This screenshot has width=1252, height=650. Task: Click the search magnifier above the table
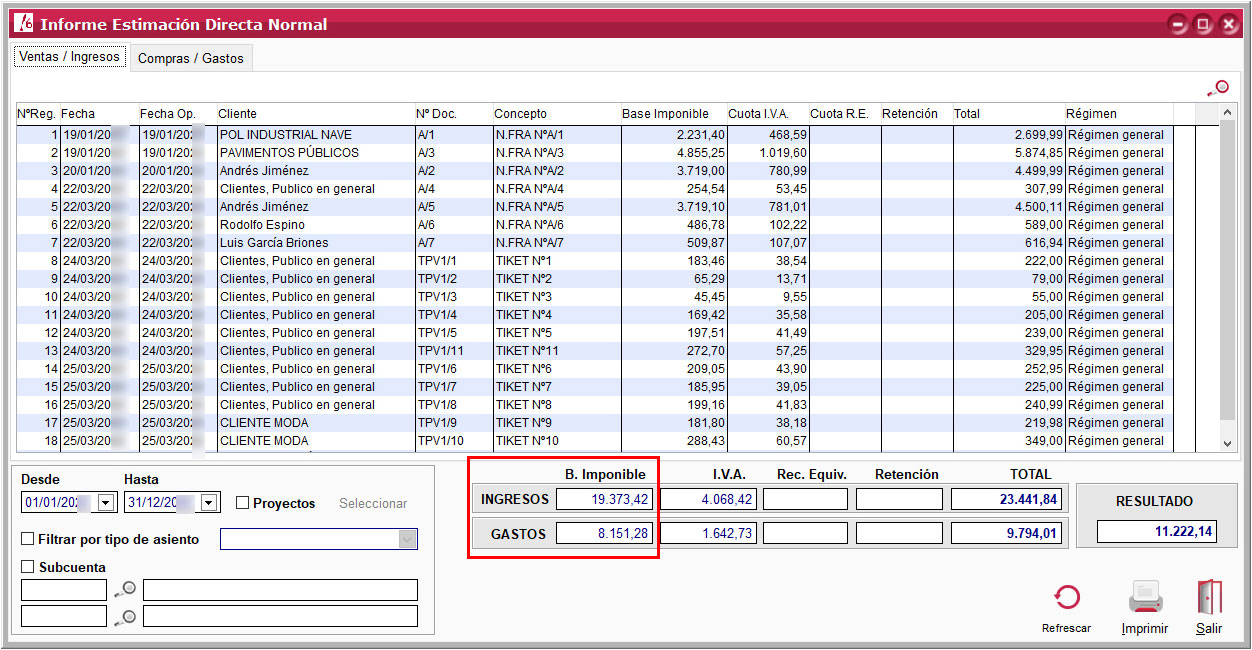click(1218, 88)
